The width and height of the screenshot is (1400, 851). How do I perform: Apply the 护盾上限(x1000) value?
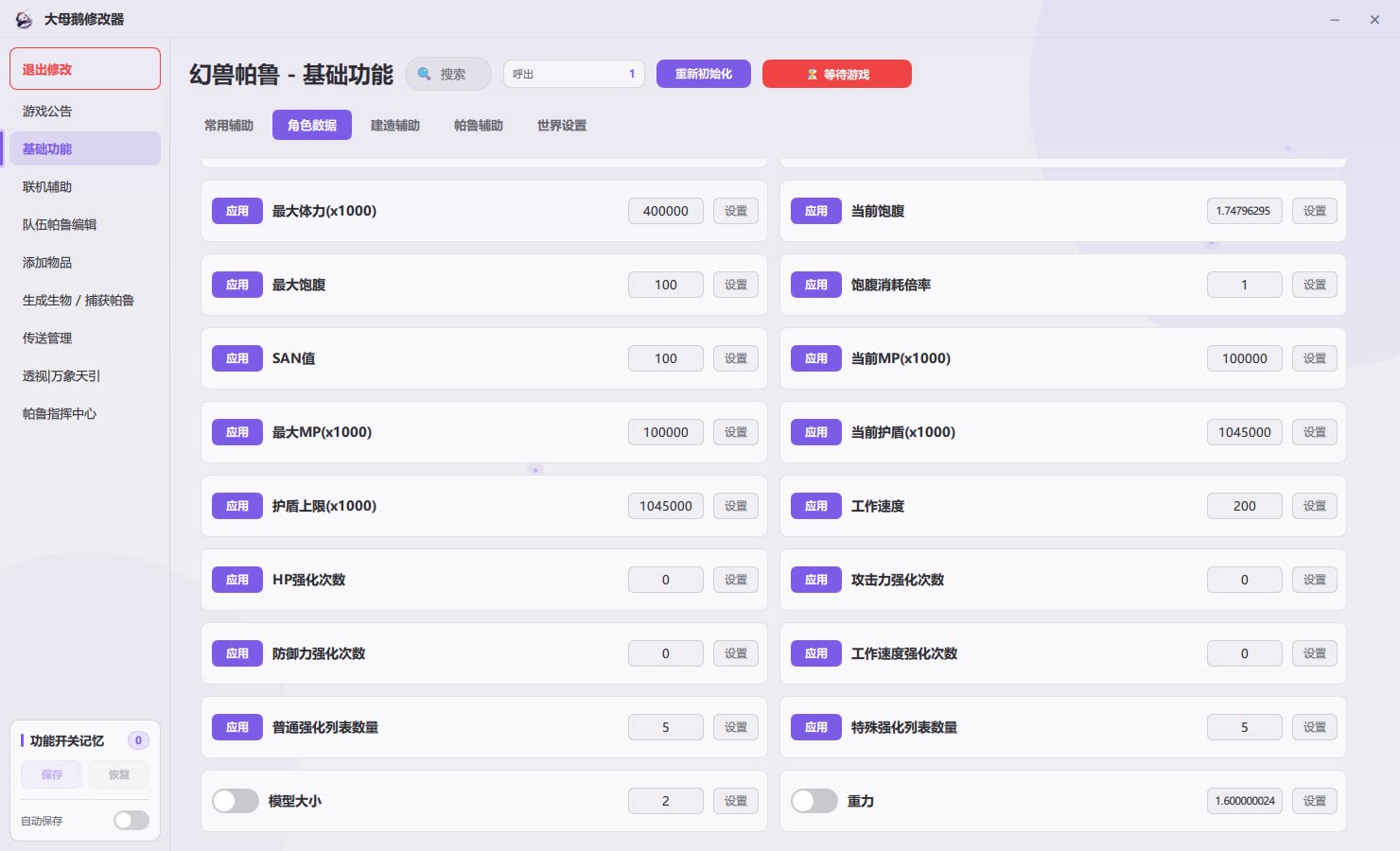coord(237,506)
